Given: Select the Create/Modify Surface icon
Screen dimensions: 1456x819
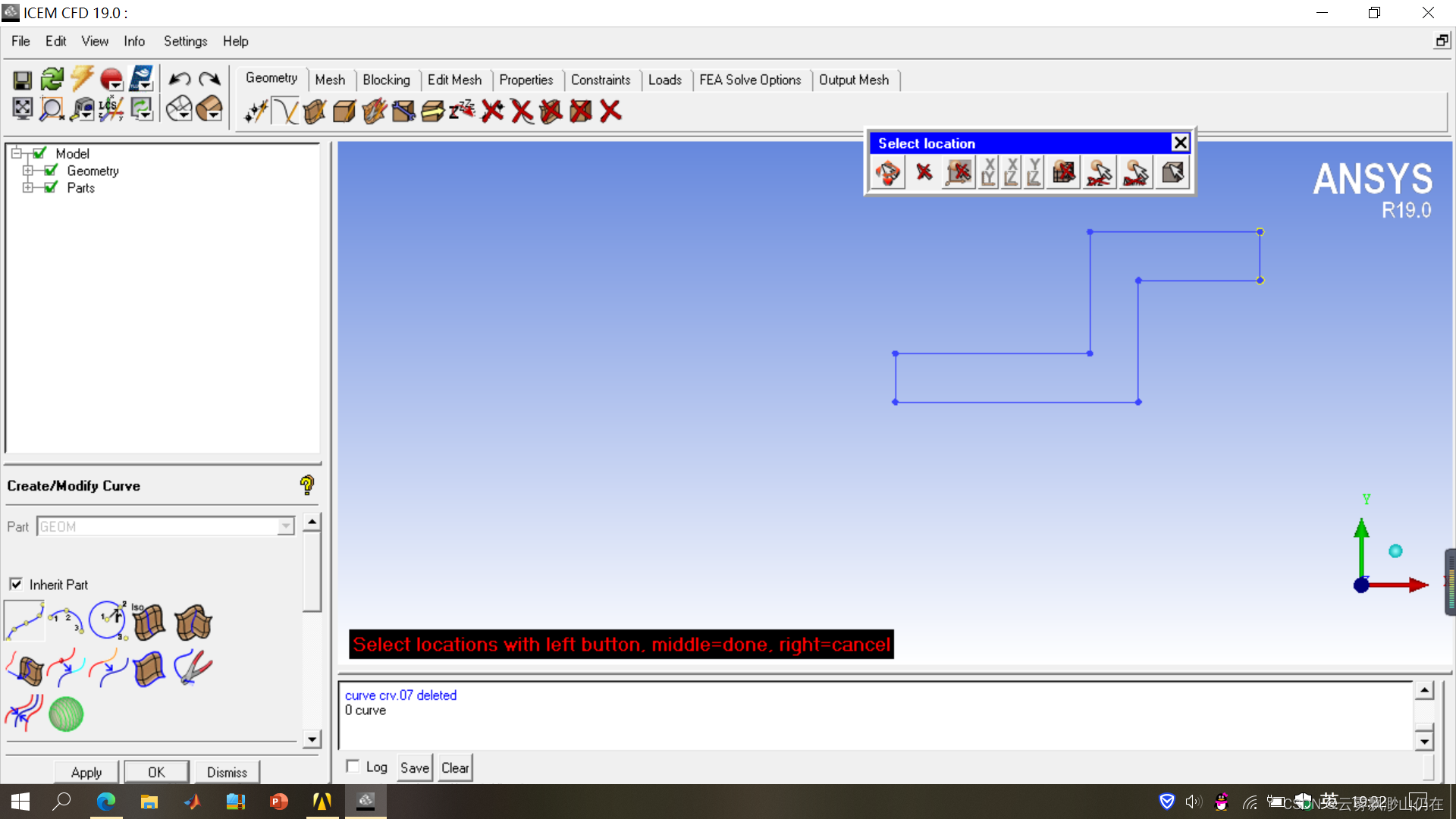Looking at the screenshot, I should [315, 111].
